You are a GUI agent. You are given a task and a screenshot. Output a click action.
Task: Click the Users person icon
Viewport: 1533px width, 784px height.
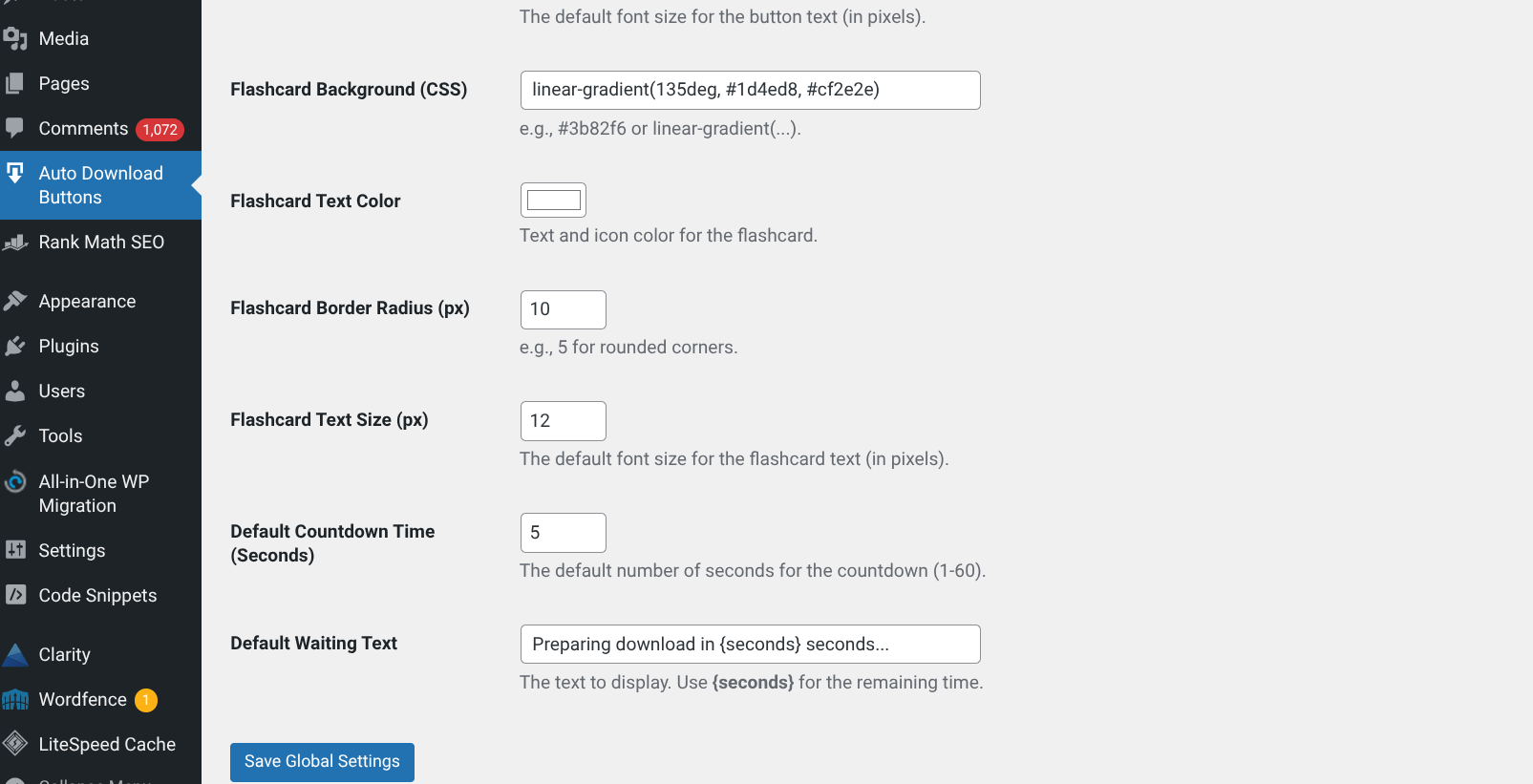coord(14,391)
